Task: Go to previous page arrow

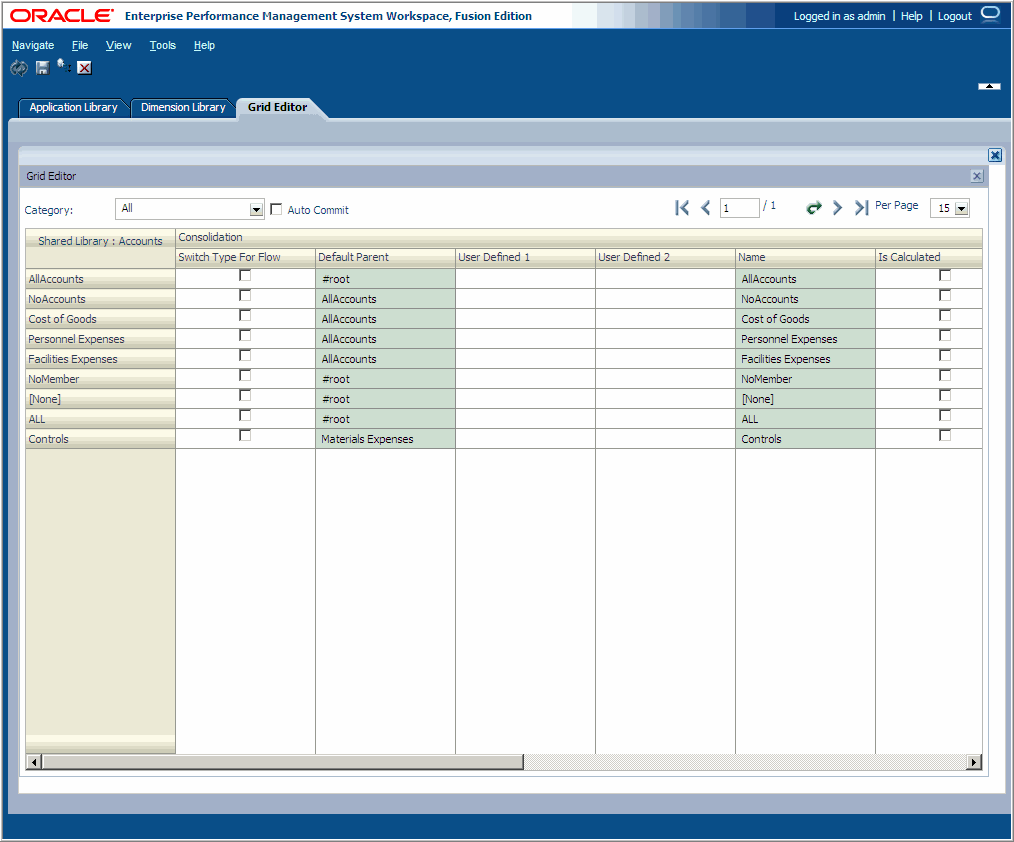Action: point(706,208)
